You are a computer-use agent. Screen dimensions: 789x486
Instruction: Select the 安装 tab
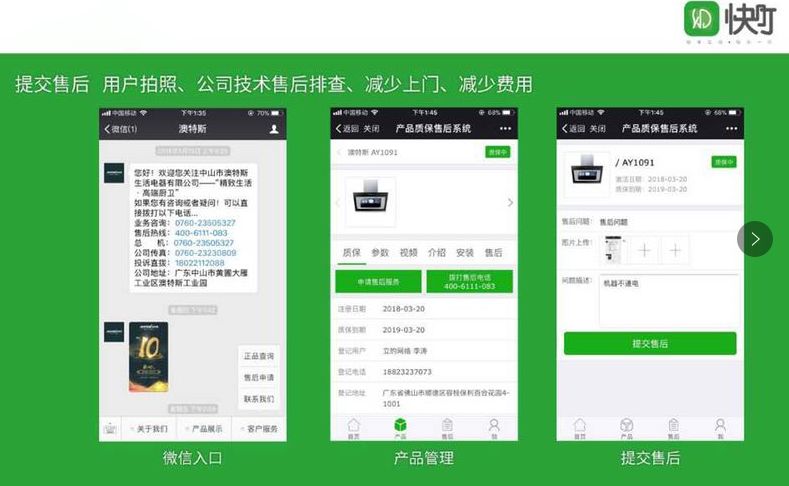coord(464,253)
